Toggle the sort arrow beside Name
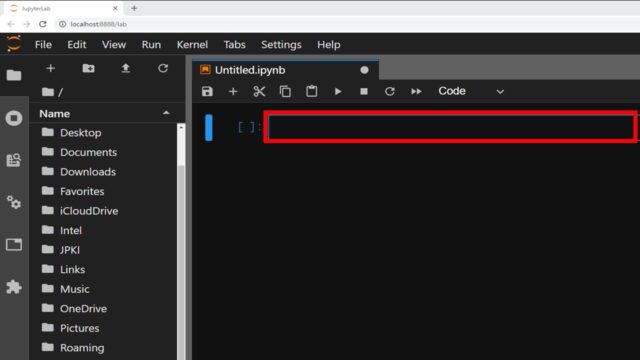This screenshot has width=640, height=360. pos(166,113)
